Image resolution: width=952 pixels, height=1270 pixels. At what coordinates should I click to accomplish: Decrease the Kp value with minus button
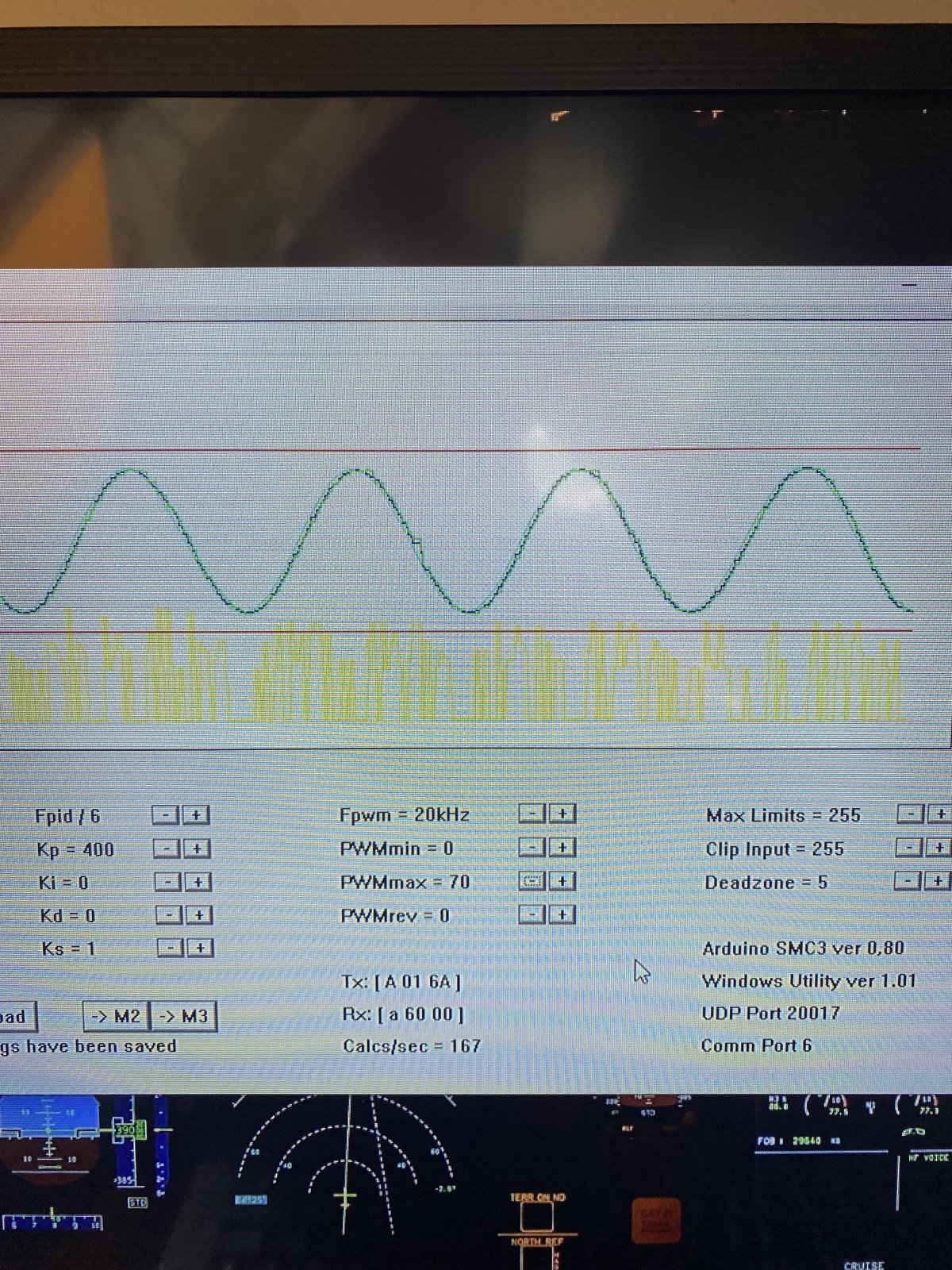(167, 849)
